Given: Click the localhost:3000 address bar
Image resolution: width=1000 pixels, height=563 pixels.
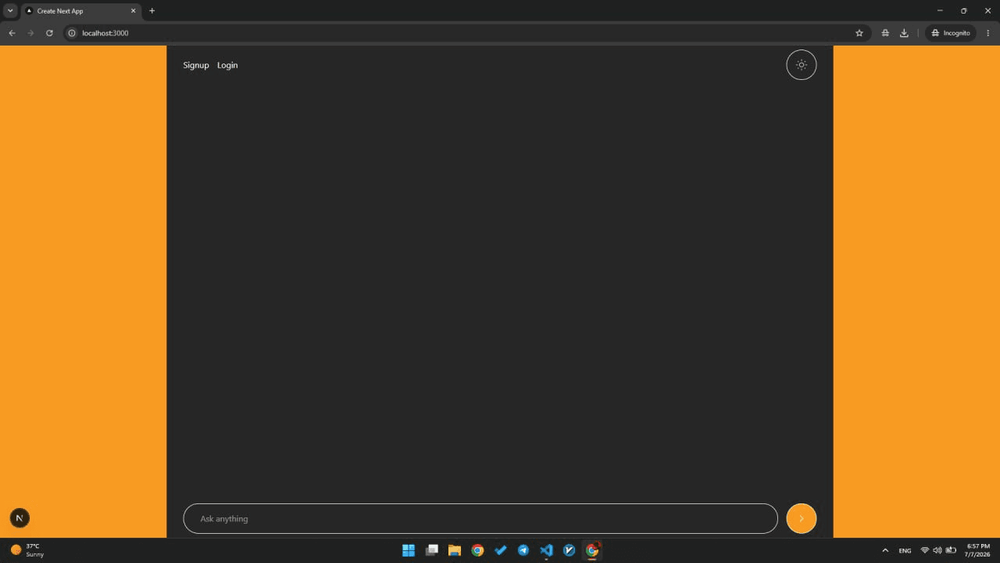Looking at the screenshot, I should coord(466,33).
